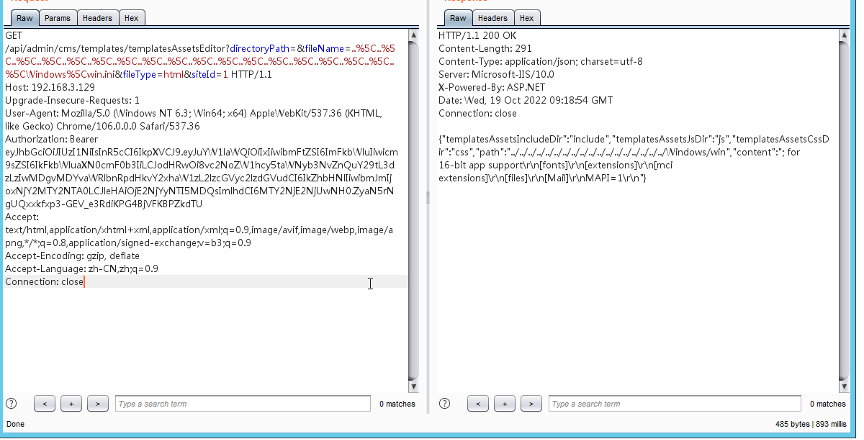The height and width of the screenshot is (440, 864).
Task: Click the 'Done' status bar text
Action: click(15, 424)
